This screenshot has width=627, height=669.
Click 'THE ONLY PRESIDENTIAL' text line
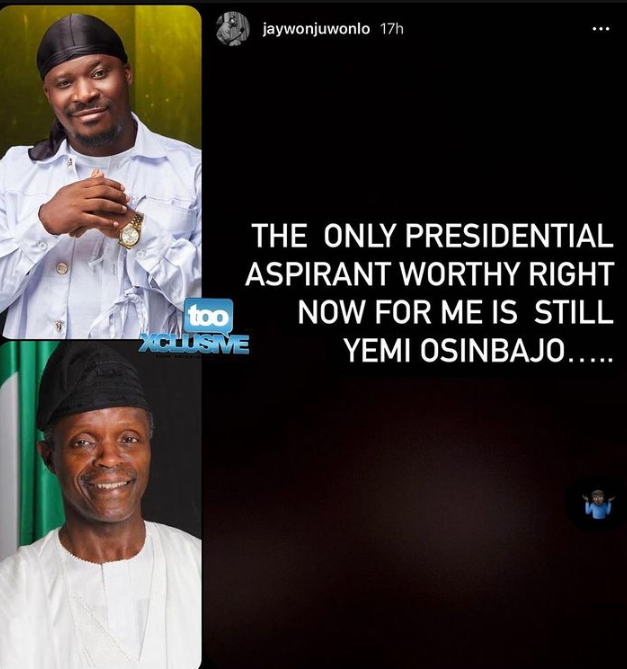click(x=432, y=236)
